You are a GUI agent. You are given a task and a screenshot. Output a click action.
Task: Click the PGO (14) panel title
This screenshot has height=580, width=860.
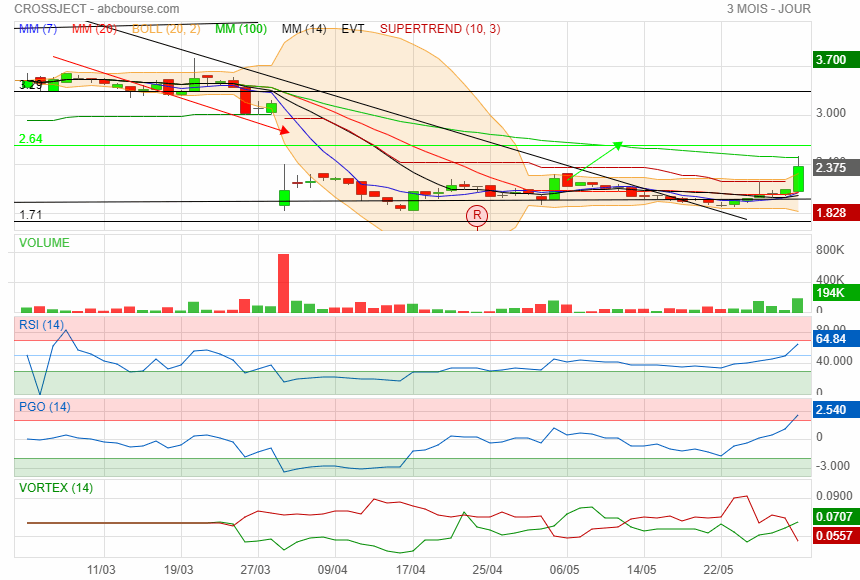pos(45,407)
